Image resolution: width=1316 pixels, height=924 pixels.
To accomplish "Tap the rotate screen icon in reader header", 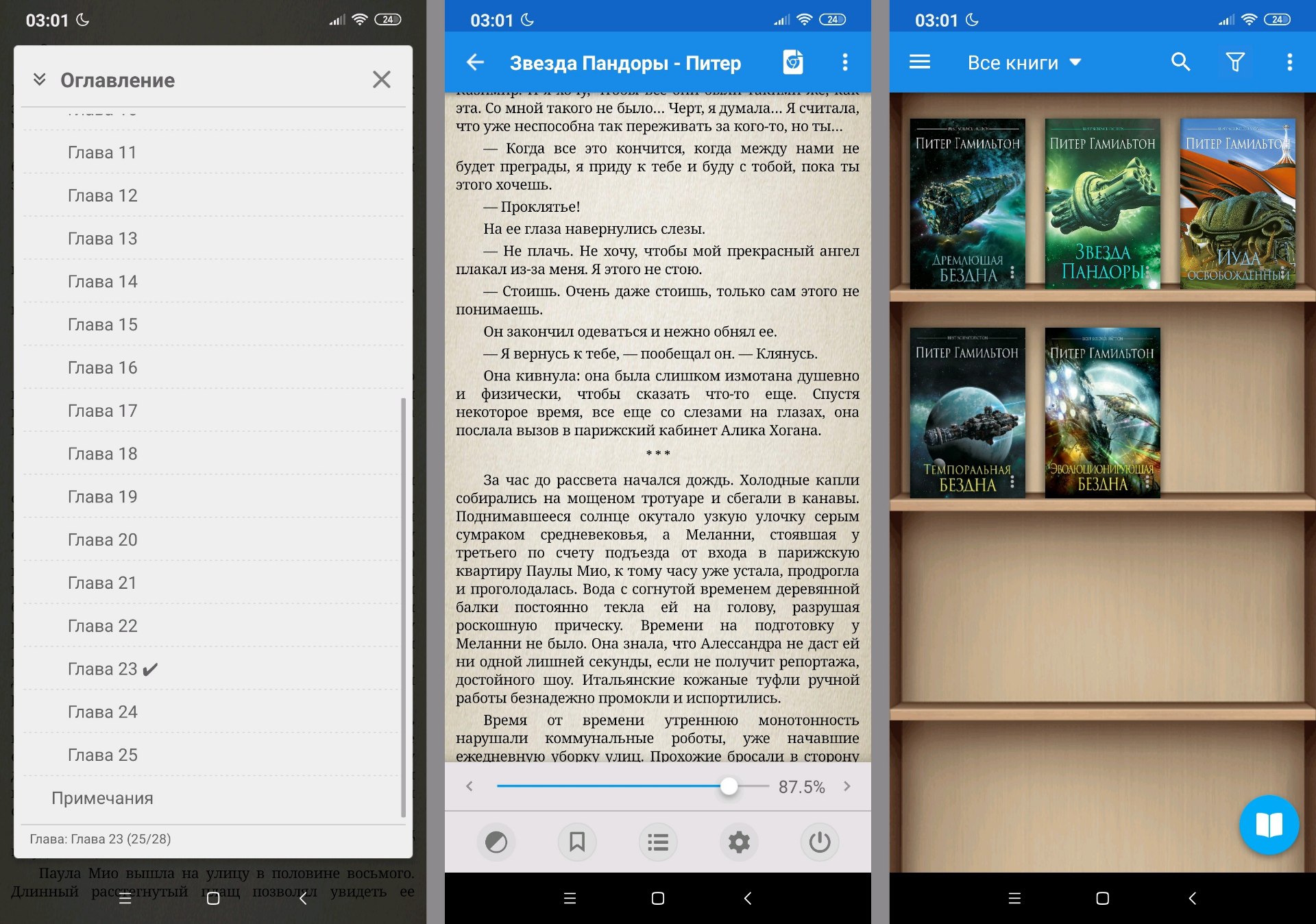I will (793, 62).
